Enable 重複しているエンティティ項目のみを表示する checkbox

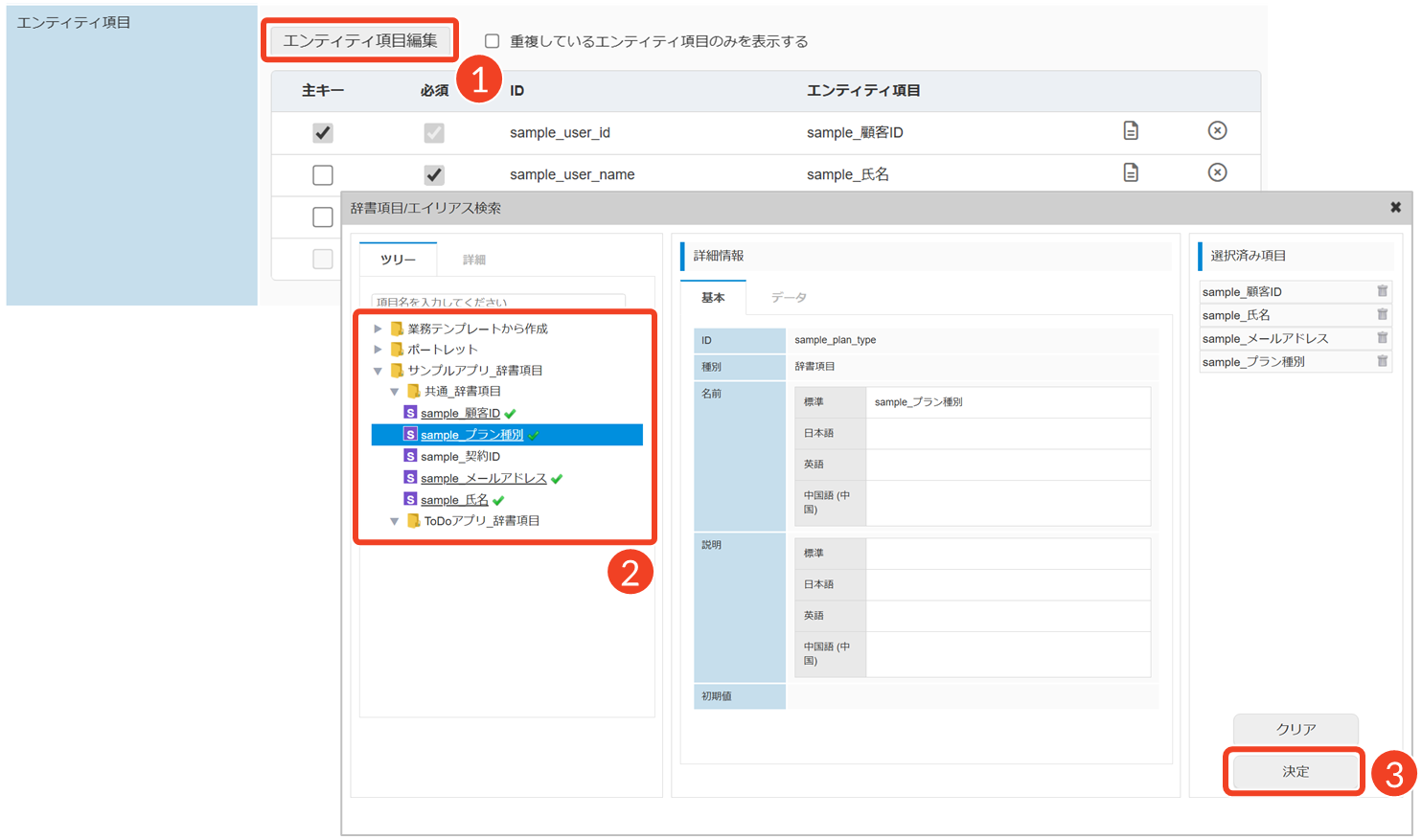(493, 41)
